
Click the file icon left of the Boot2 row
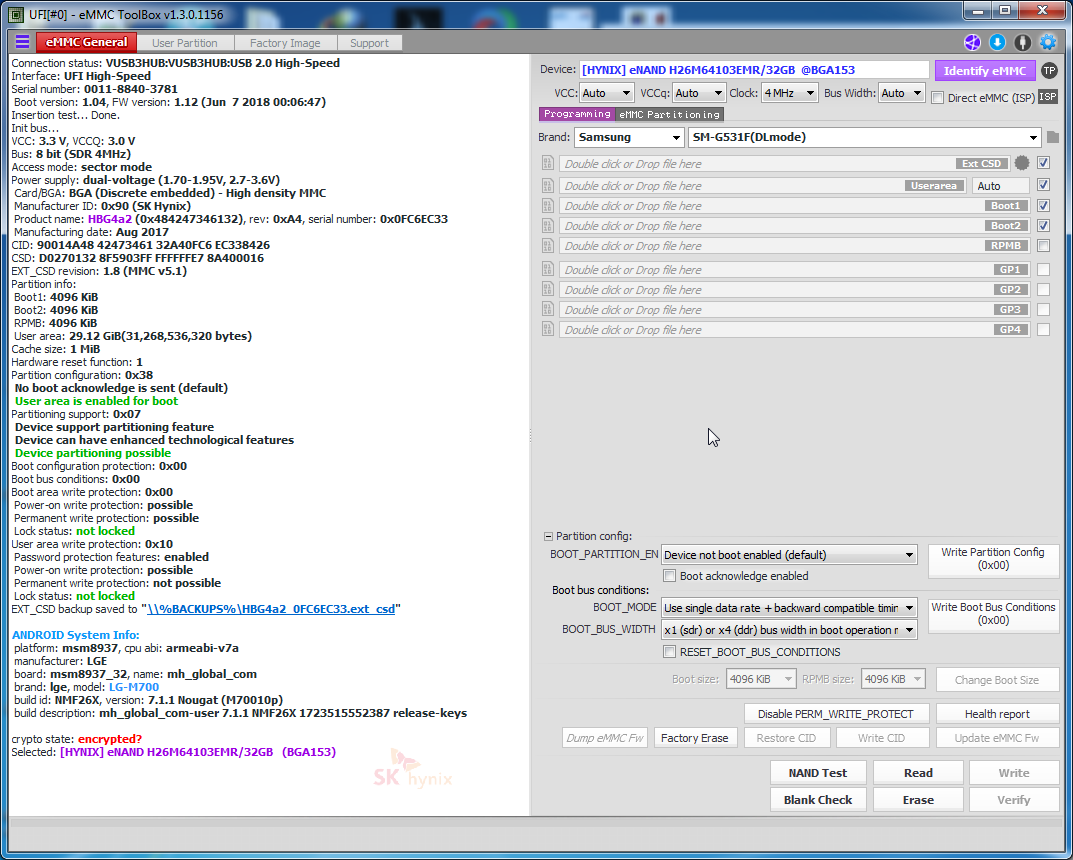547,225
